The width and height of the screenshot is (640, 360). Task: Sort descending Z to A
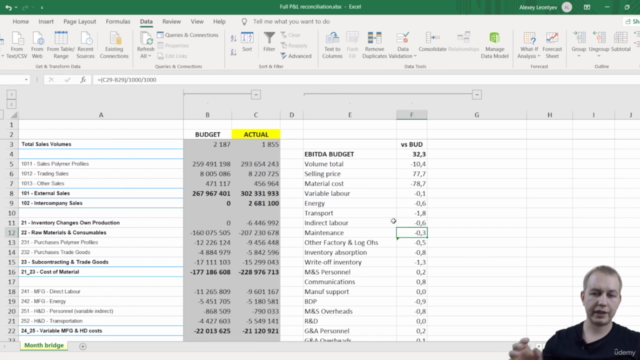click(x=233, y=52)
